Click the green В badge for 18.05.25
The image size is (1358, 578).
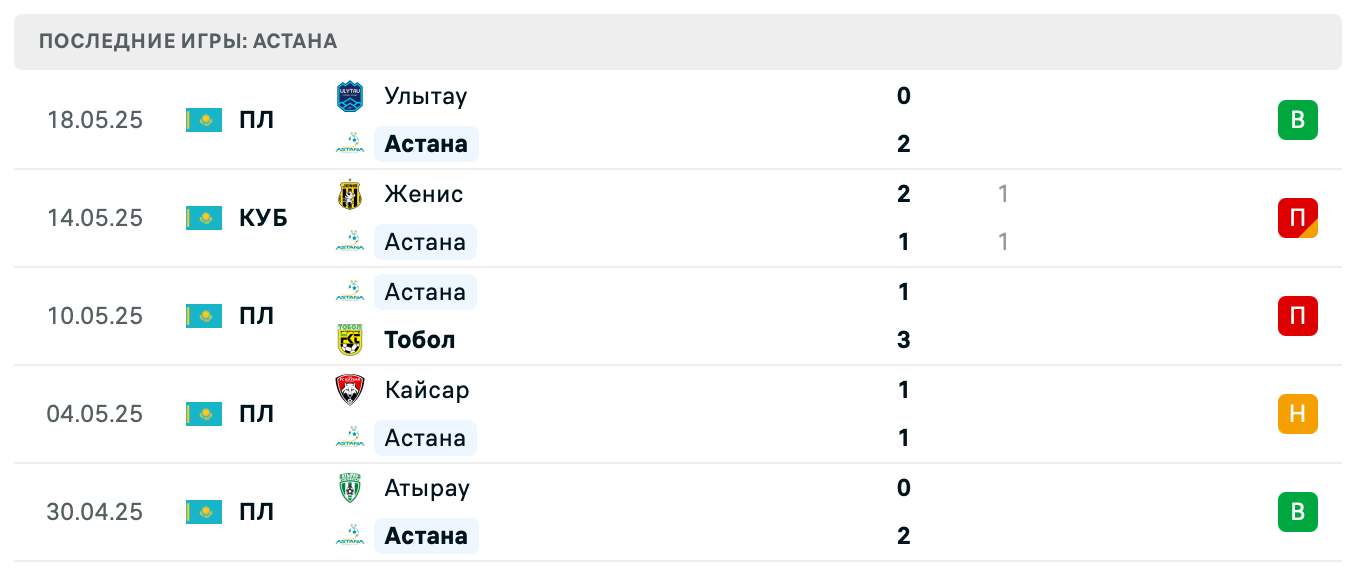click(x=1297, y=120)
